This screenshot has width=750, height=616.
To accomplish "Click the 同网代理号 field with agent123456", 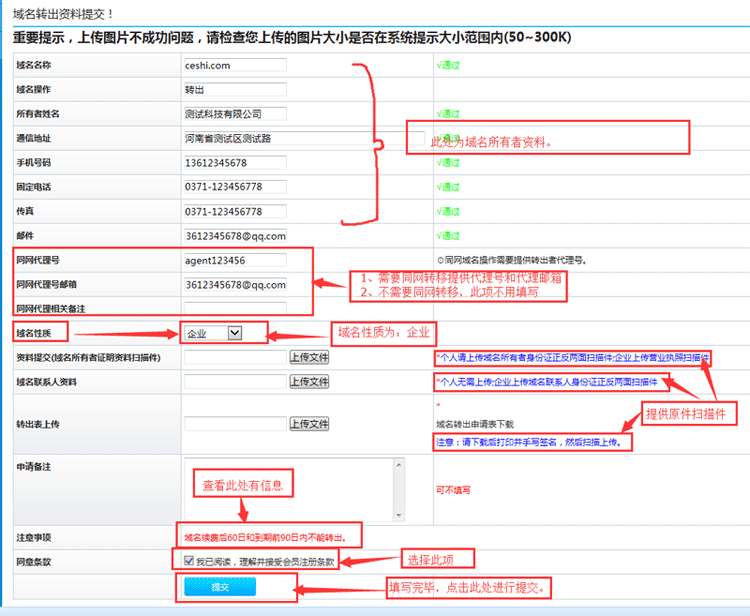I will (x=235, y=260).
